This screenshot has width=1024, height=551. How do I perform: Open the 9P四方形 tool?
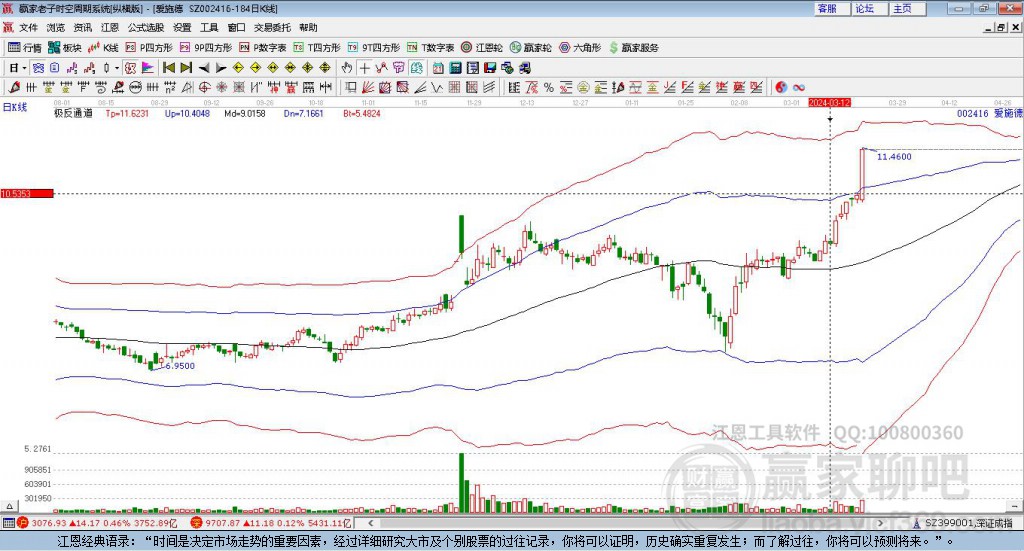click(205, 48)
